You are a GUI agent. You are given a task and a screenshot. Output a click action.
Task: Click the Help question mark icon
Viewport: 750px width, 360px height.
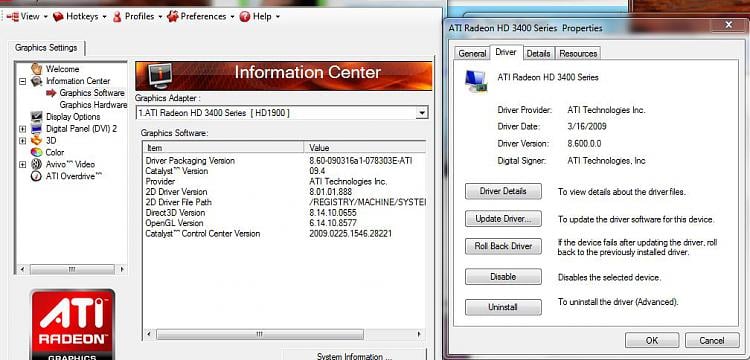[x=245, y=17]
